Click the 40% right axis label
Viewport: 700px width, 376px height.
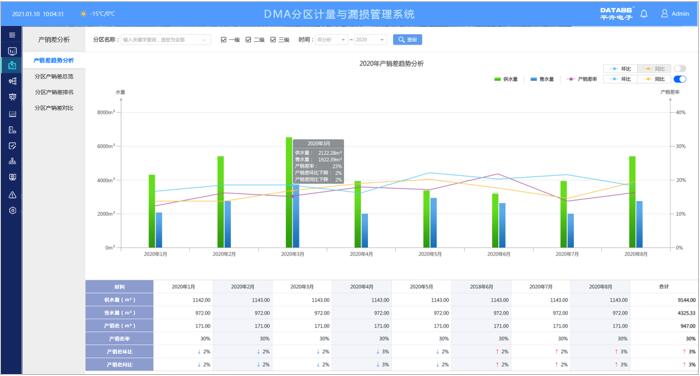tap(680, 113)
